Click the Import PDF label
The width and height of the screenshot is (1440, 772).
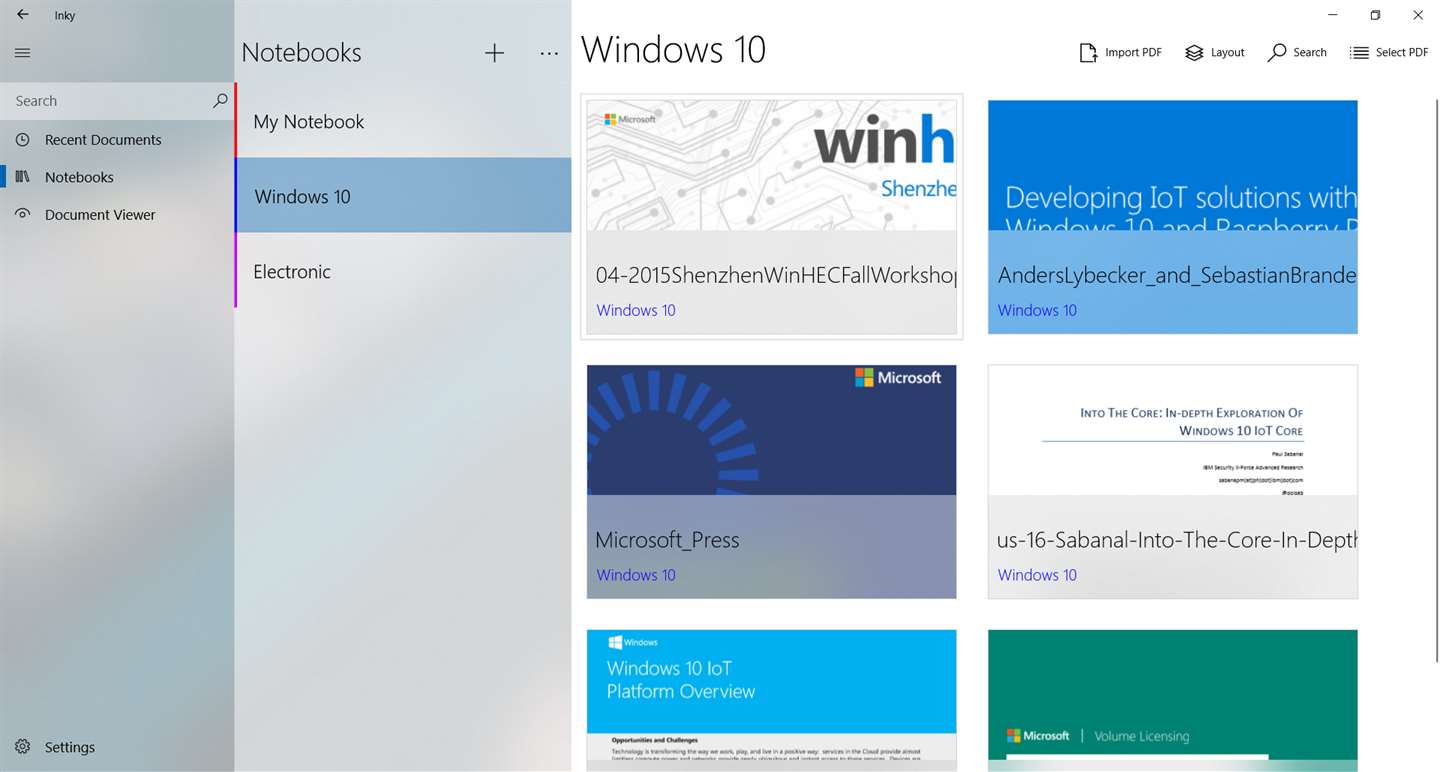(x=1133, y=53)
